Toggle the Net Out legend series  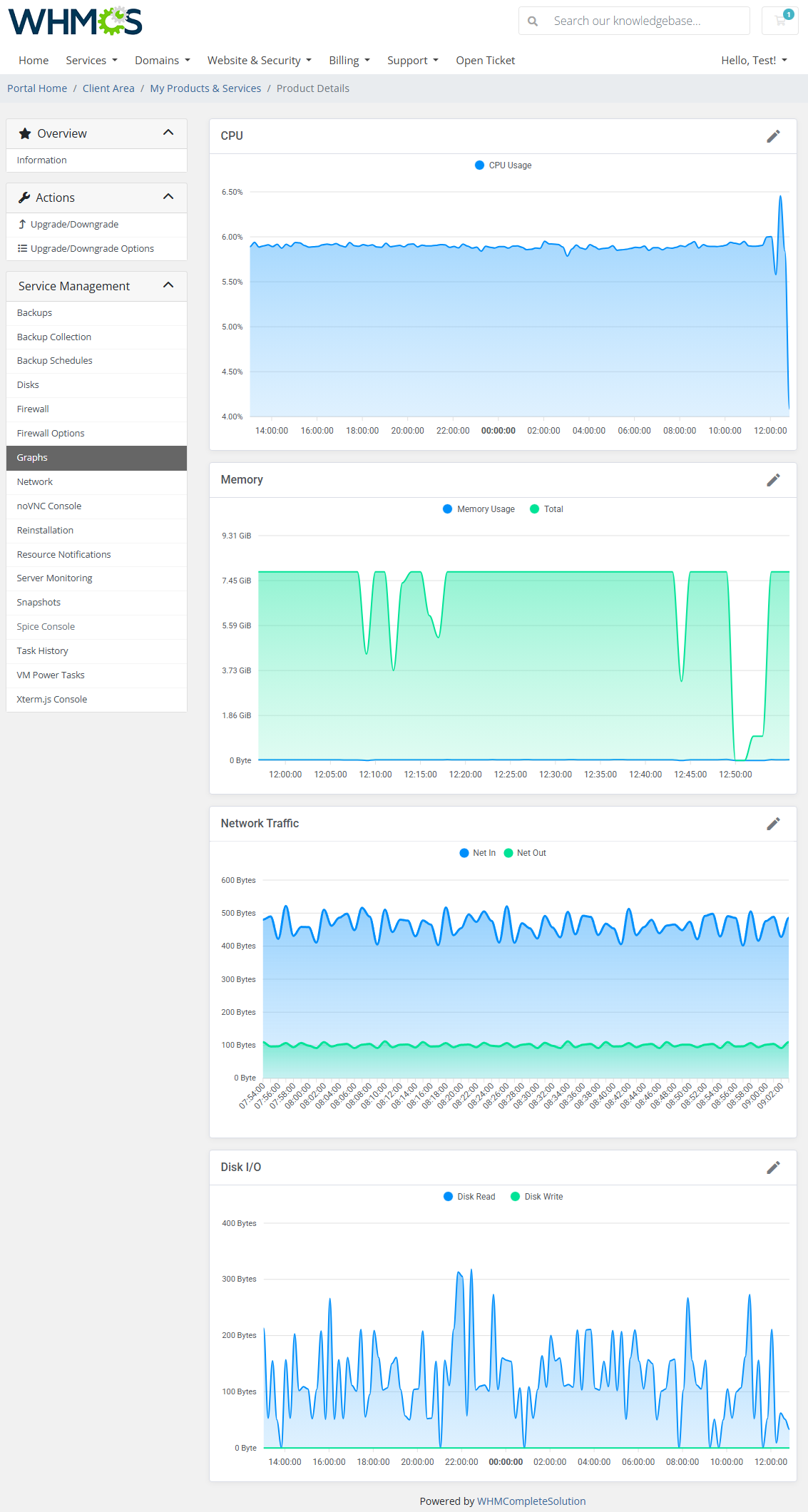(525, 853)
